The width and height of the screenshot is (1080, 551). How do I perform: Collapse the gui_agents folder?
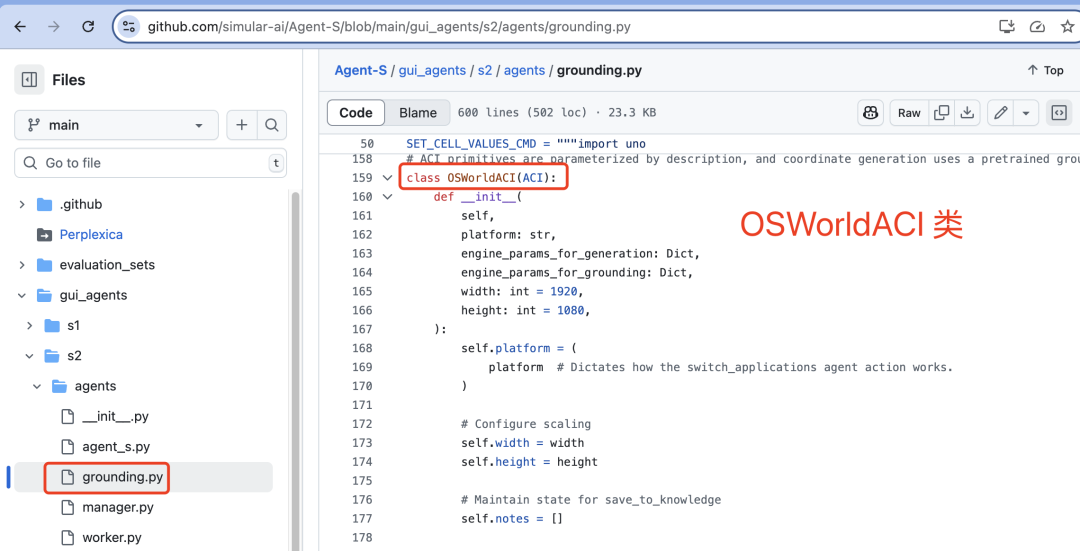click(21, 295)
